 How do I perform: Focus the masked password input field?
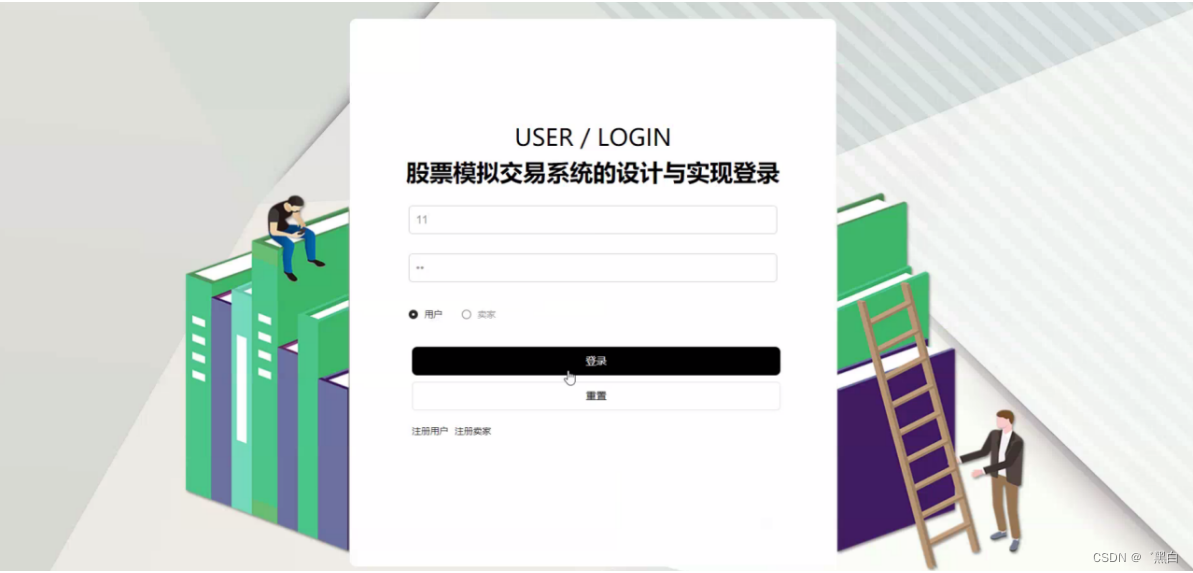(593, 268)
